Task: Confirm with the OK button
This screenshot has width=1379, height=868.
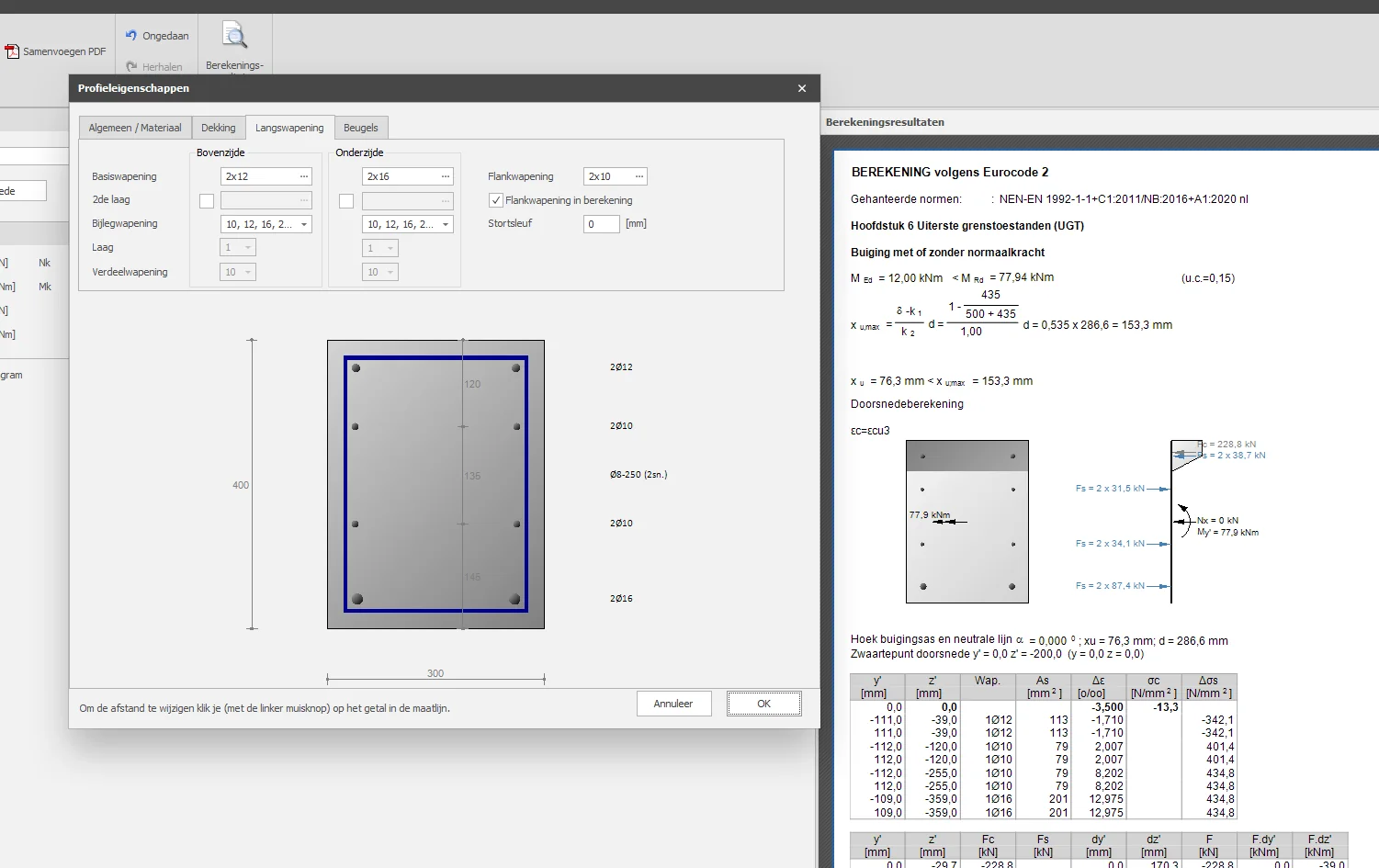Action: [763, 704]
